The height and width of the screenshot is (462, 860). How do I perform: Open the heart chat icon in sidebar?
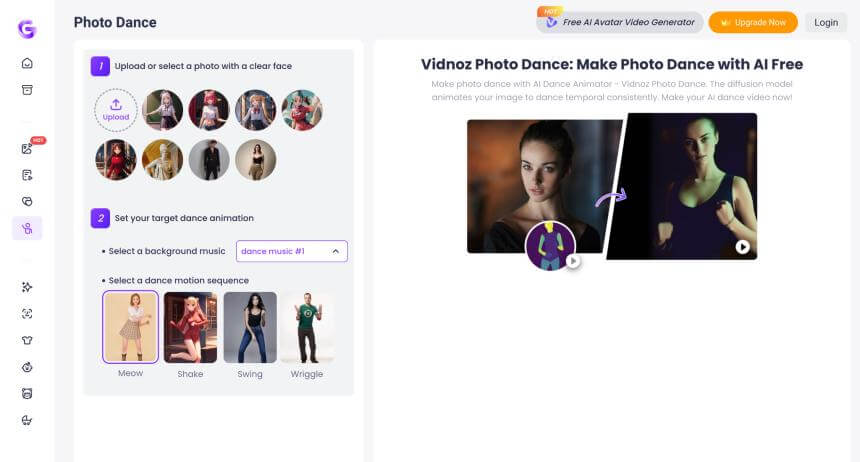(27, 201)
